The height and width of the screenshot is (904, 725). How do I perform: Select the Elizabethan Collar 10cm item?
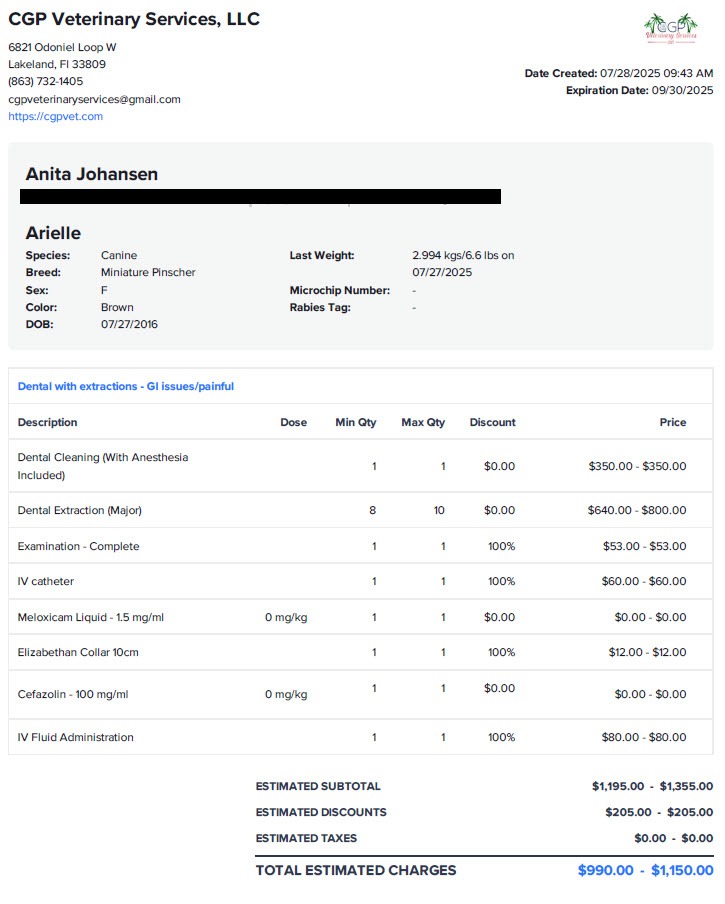pos(361,652)
